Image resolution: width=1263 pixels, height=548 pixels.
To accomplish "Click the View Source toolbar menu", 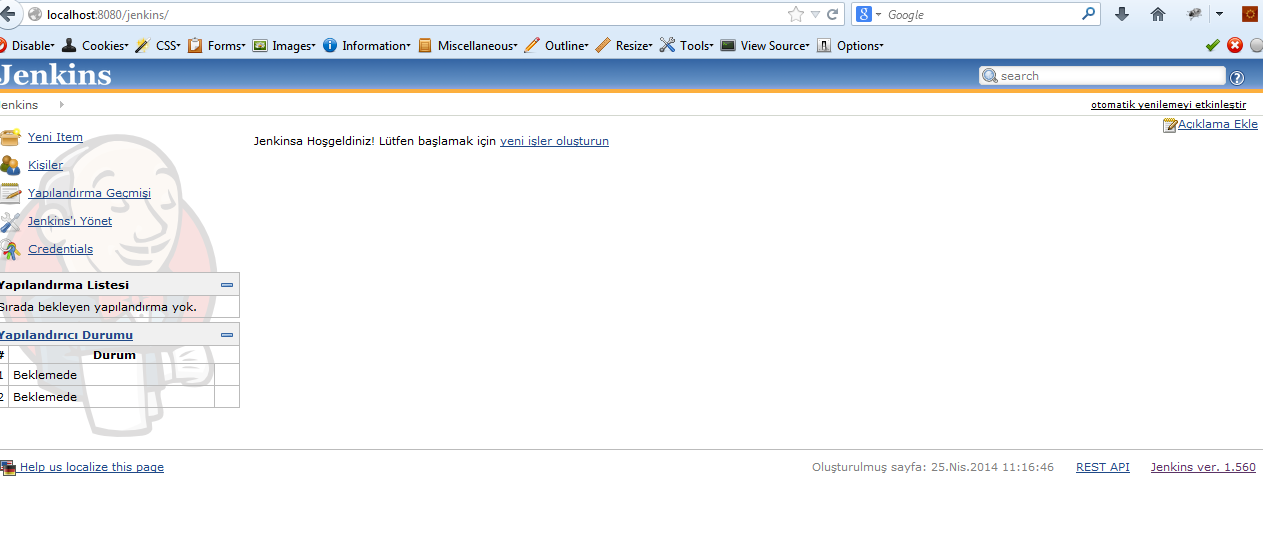I will [x=765, y=45].
